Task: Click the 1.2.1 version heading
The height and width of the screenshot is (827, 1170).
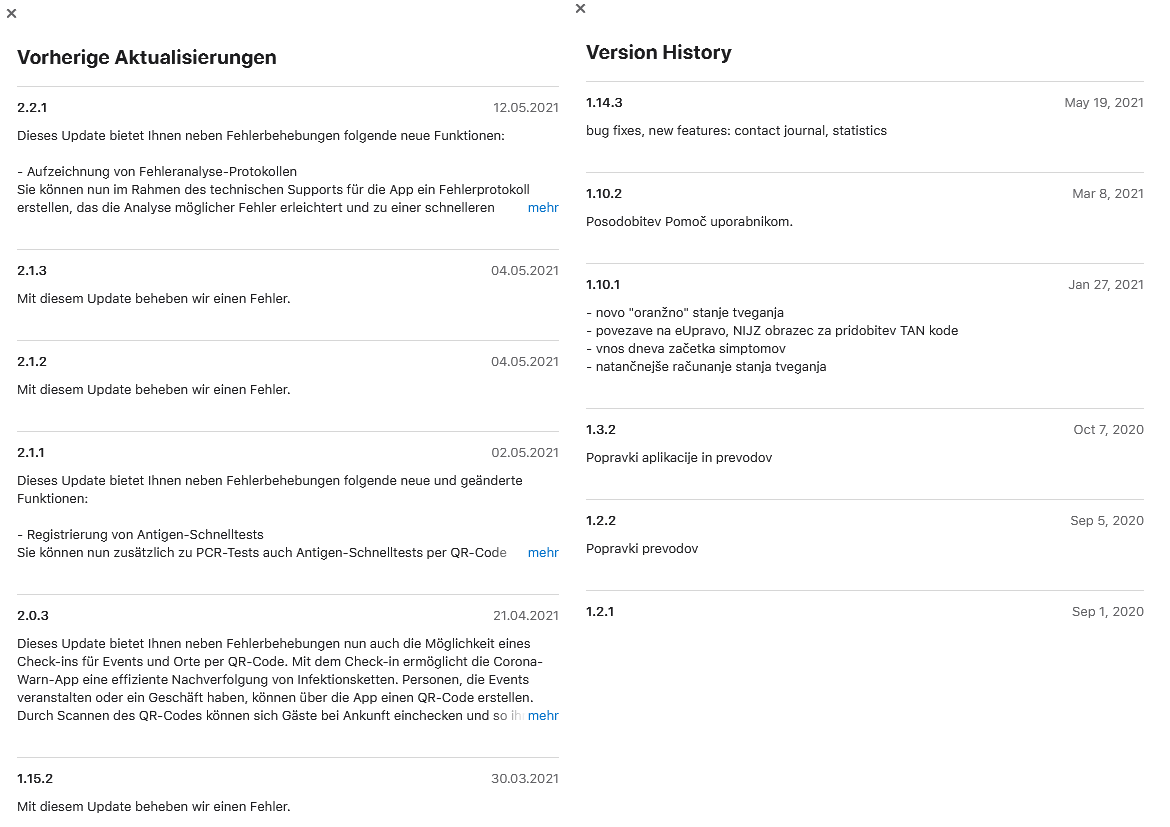Action: click(x=600, y=612)
